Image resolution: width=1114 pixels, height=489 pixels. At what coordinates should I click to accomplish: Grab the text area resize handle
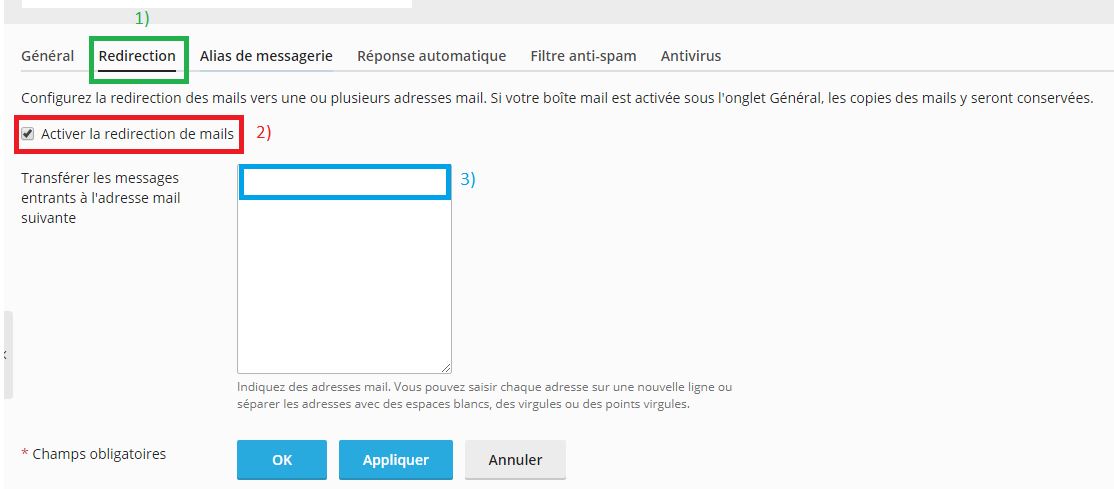(x=446, y=367)
